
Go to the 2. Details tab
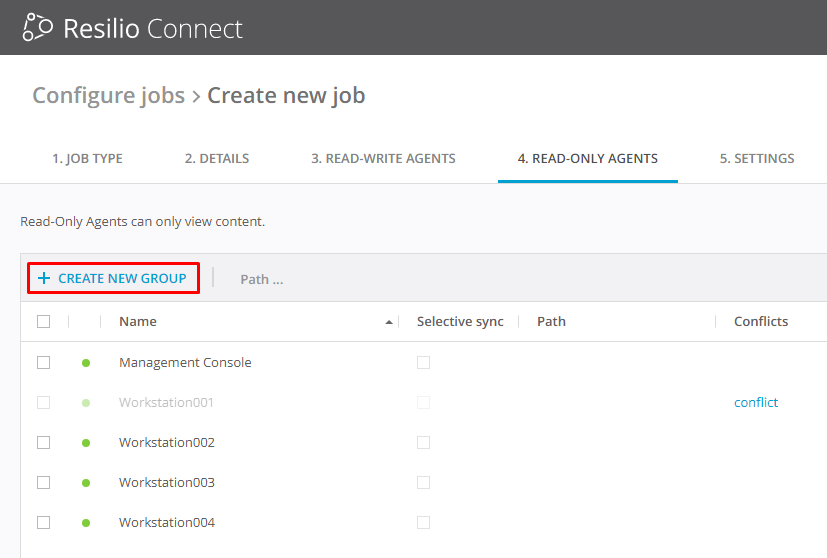tap(217, 158)
